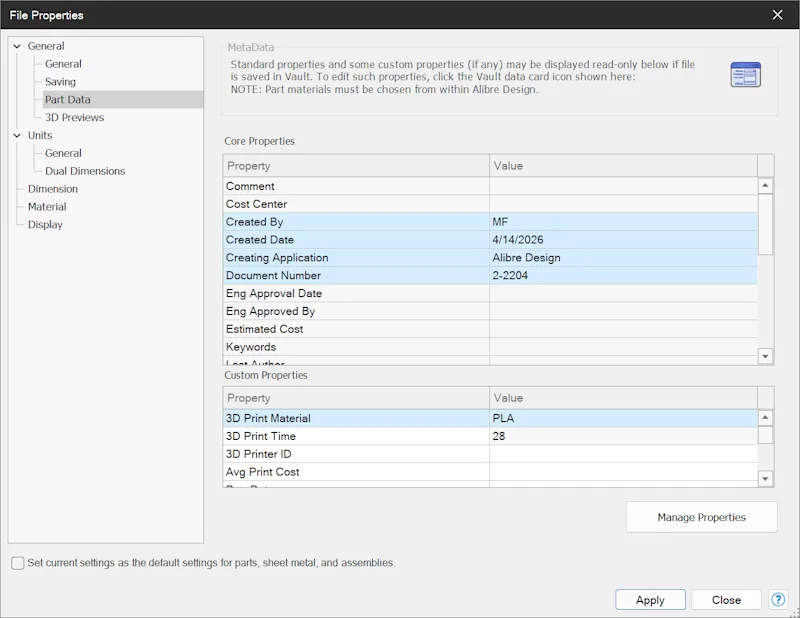Select Part Data in the settings tree
Image resolution: width=800 pixels, height=618 pixels.
coord(67,100)
